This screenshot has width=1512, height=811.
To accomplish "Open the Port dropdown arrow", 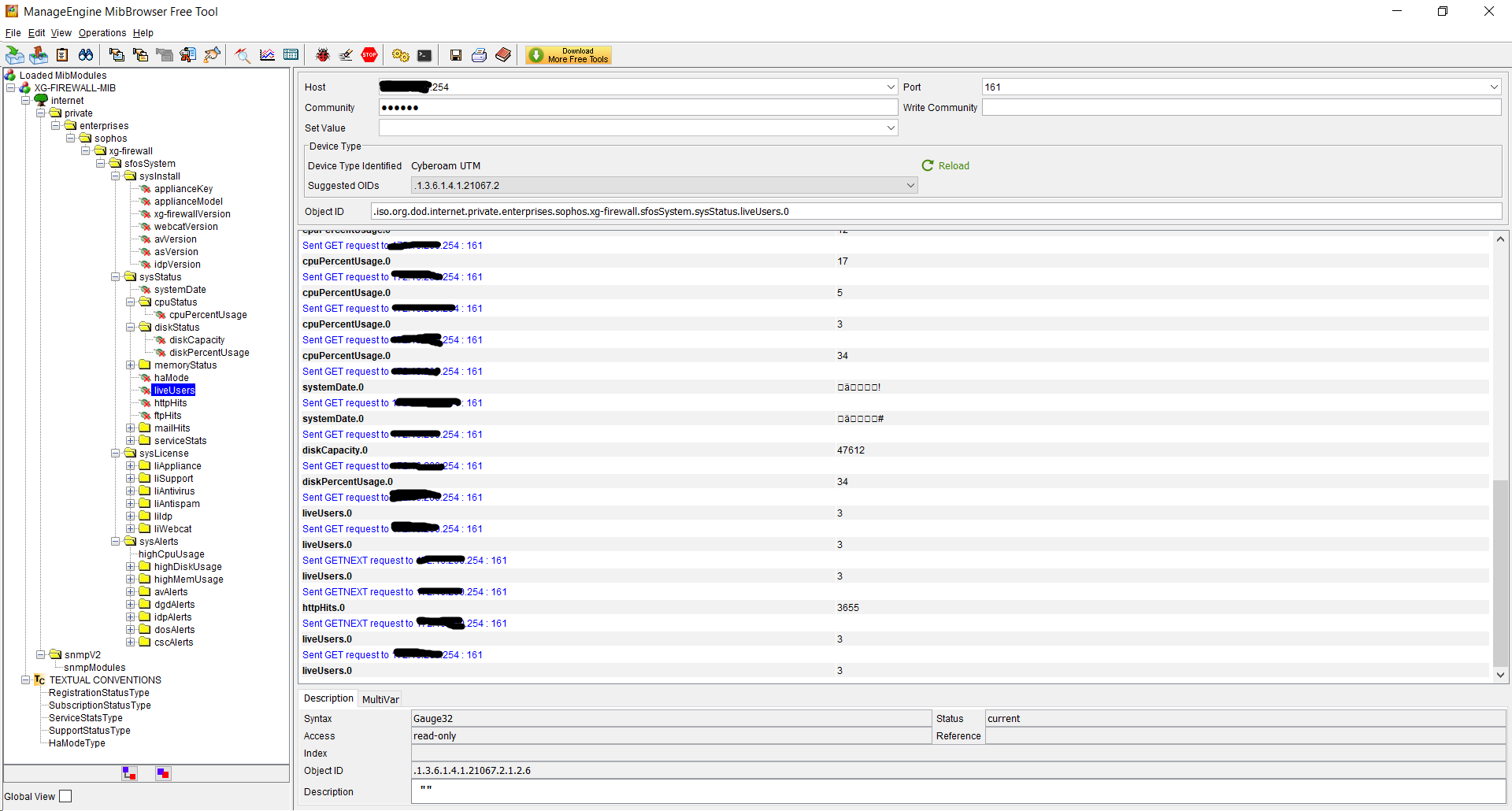I will pos(1494,87).
